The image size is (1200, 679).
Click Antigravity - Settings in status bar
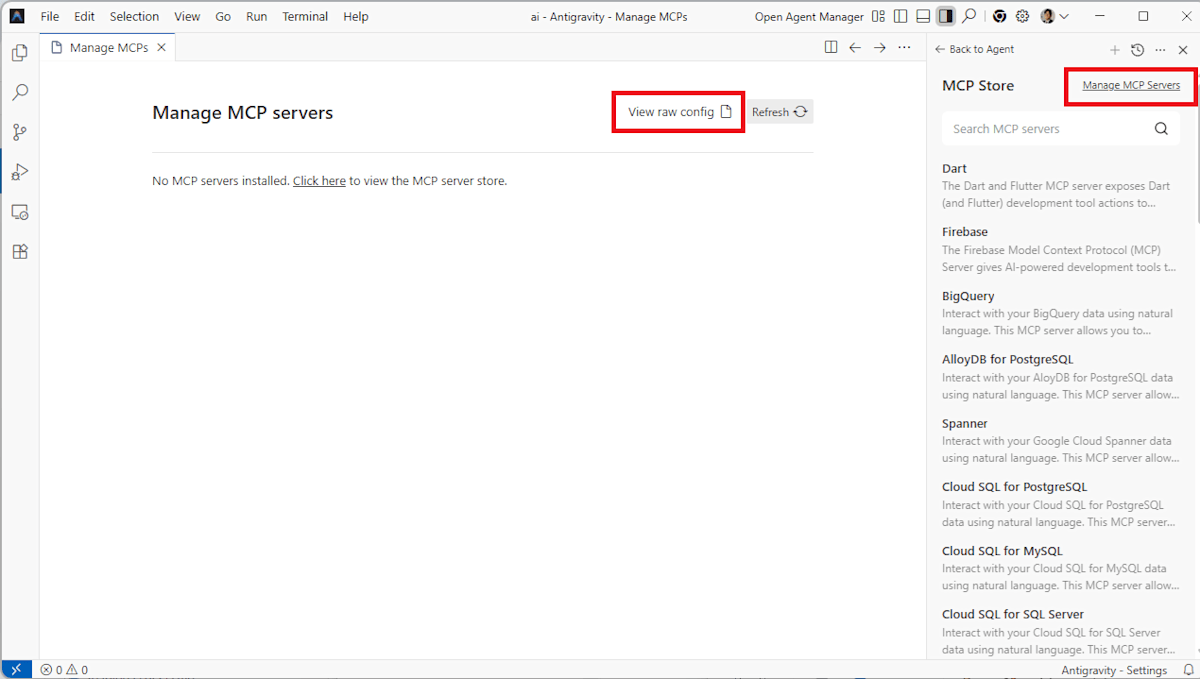1114,670
